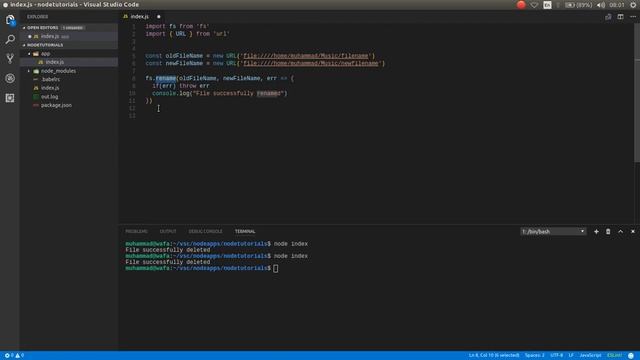Close the terminal panel with X icon
640x360 pixels.
pyautogui.click(x=633, y=231)
